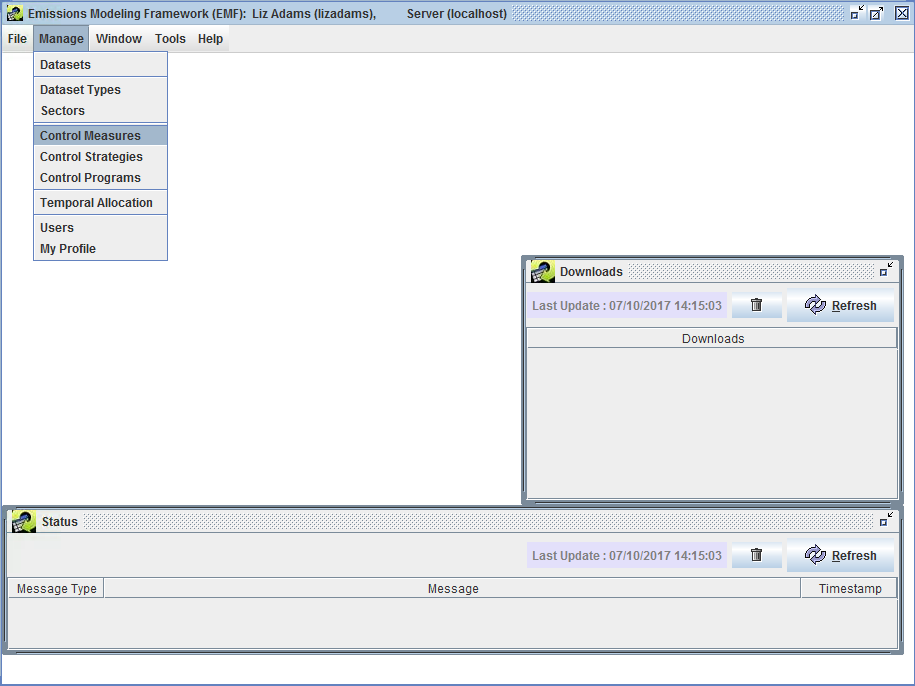Open the Tools menu
This screenshot has height=686, width=915.
tap(169, 38)
